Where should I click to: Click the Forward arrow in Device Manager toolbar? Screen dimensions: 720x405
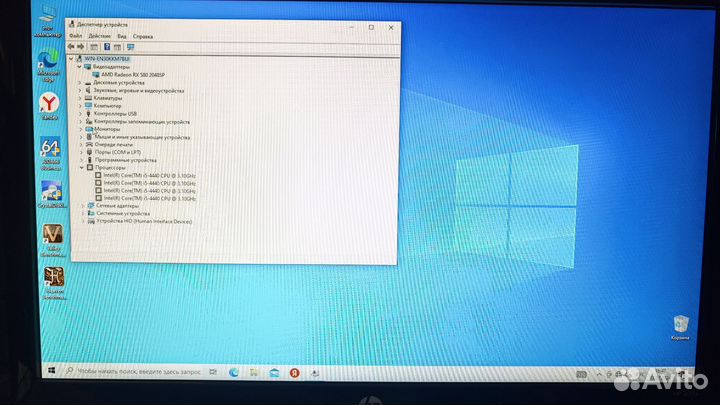coord(81,46)
